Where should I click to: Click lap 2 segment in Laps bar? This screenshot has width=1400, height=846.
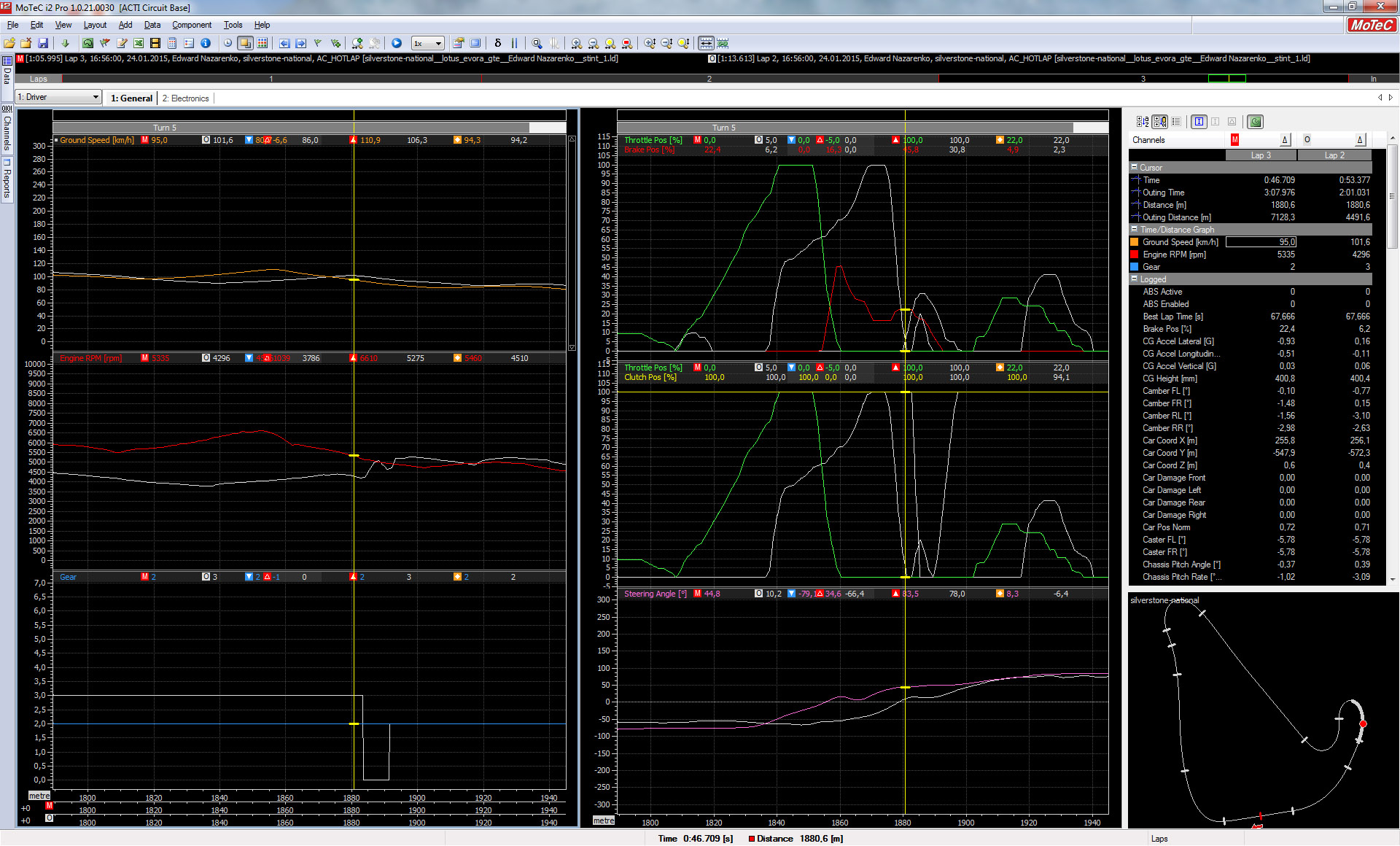pyautogui.click(x=709, y=79)
